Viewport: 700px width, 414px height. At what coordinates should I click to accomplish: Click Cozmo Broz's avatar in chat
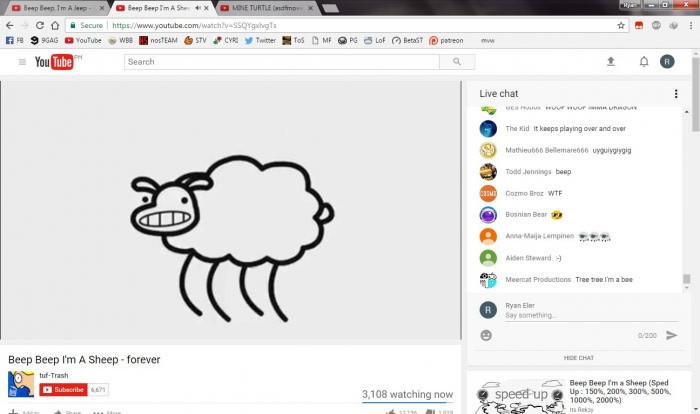point(488,193)
